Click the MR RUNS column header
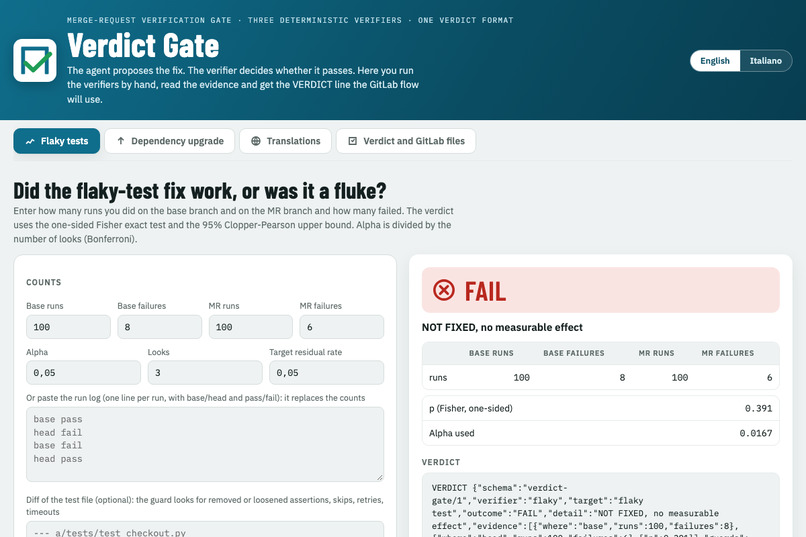Image resolution: width=806 pixels, height=537 pixels. (x=656, y=353)
